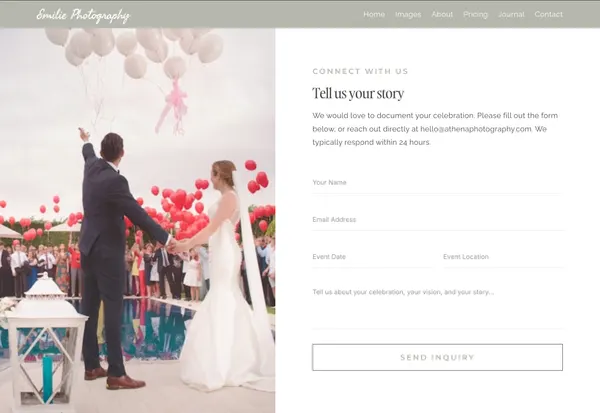Click the Event Date field
This screenshot has width=600, height=413.
pyautogui.click(x=372, y=257)
